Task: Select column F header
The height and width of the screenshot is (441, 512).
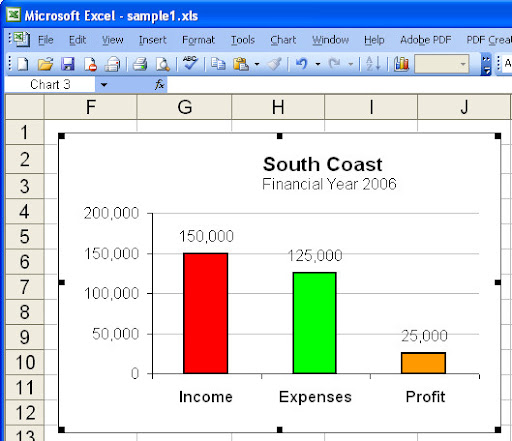Action: coord(90,107)
